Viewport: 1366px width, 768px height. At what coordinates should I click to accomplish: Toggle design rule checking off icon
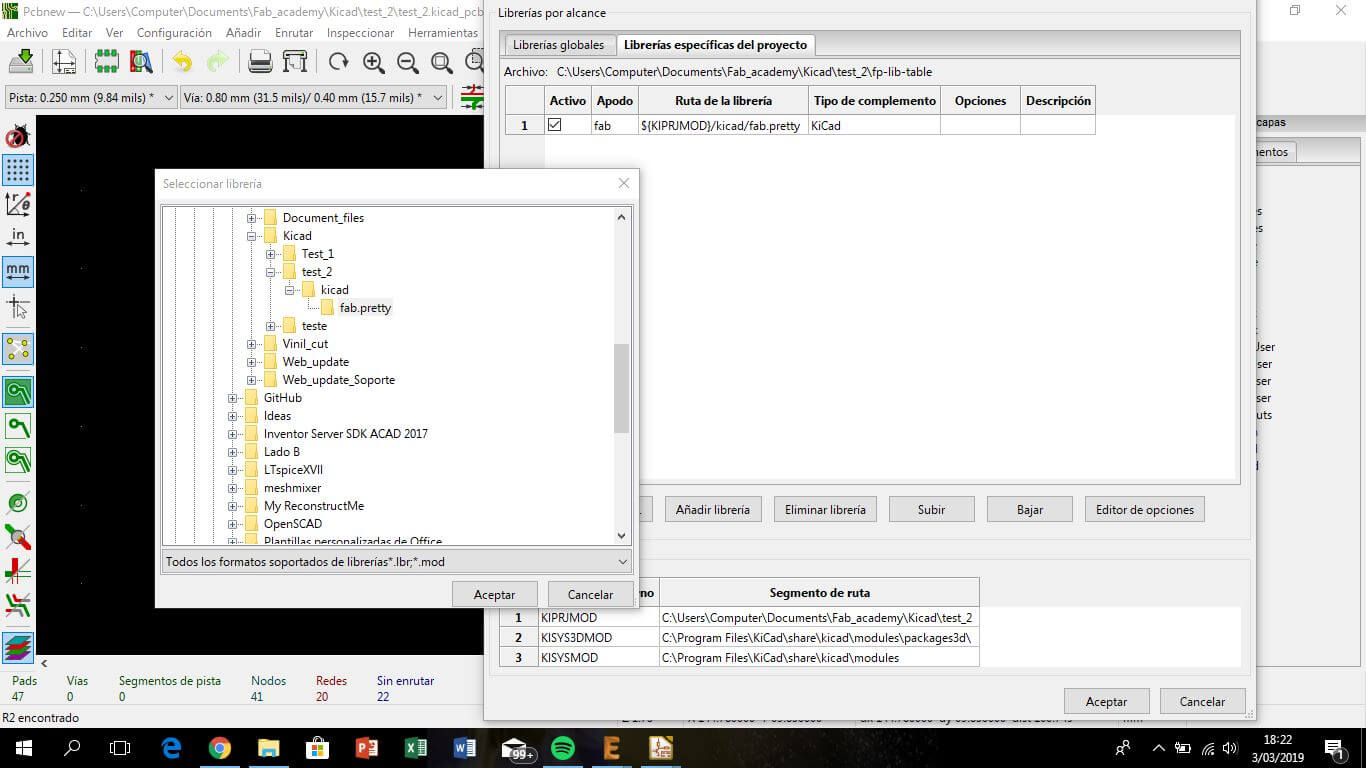coord(18,136)
